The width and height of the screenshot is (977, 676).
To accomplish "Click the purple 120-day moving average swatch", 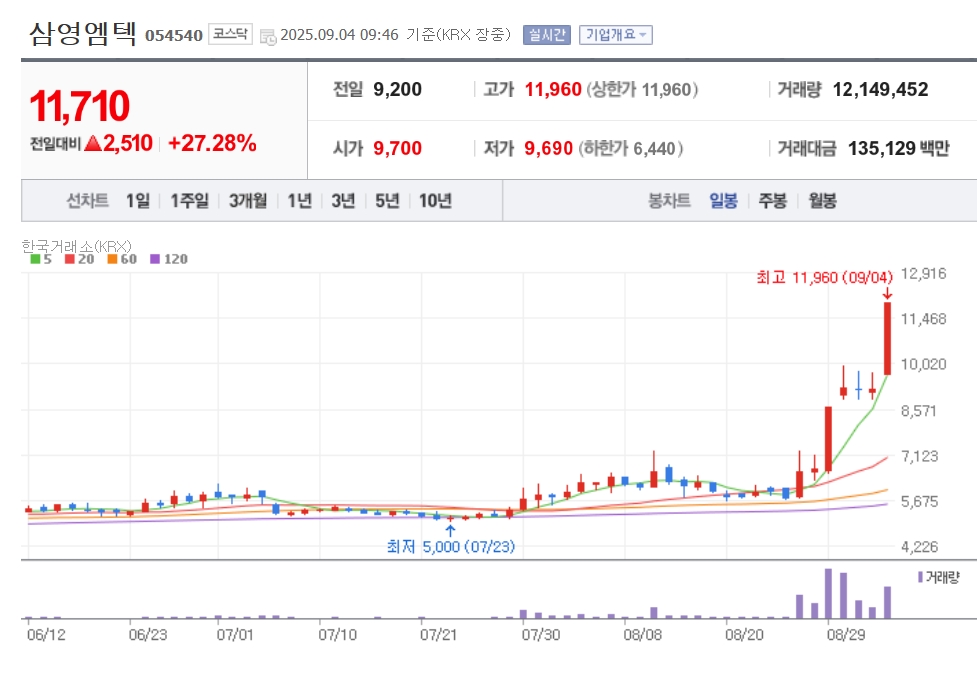I will tap(154, 259).
